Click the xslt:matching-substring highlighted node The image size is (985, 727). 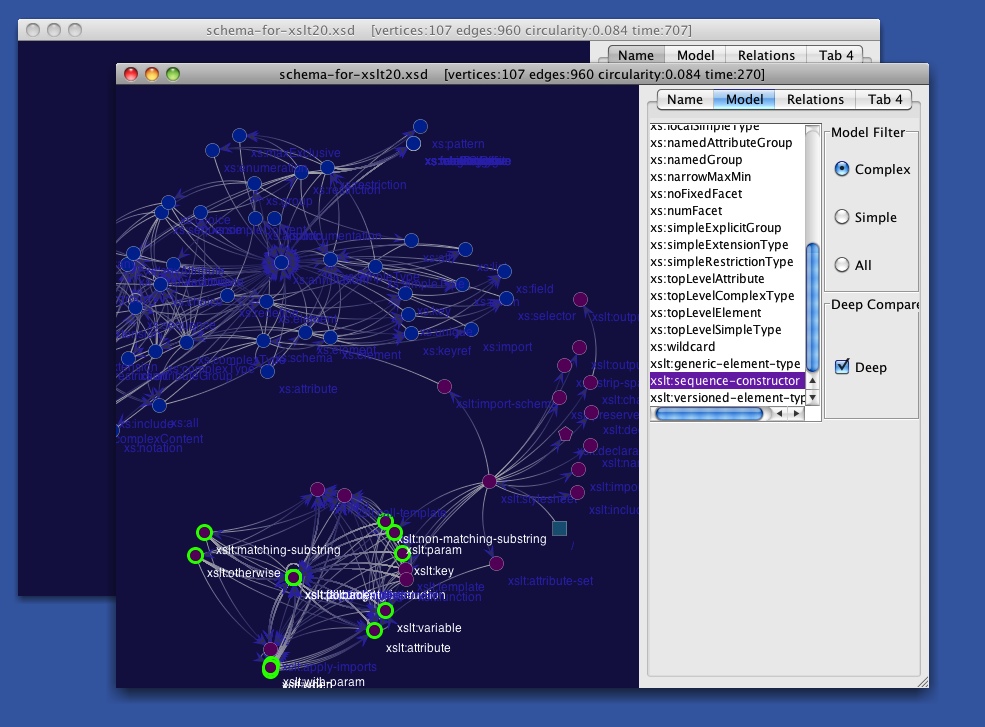pyautogui.click(x=204, y=533)
